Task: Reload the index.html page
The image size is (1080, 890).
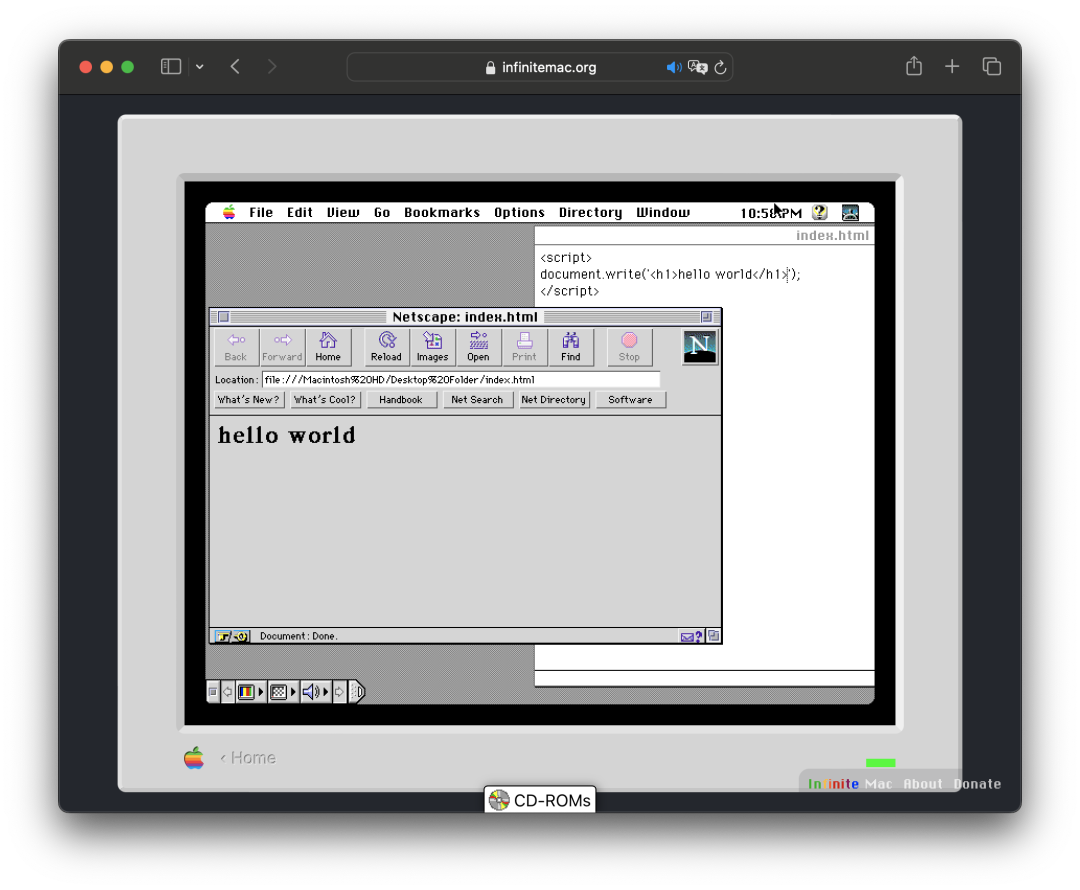Action: tap(386, 346)
